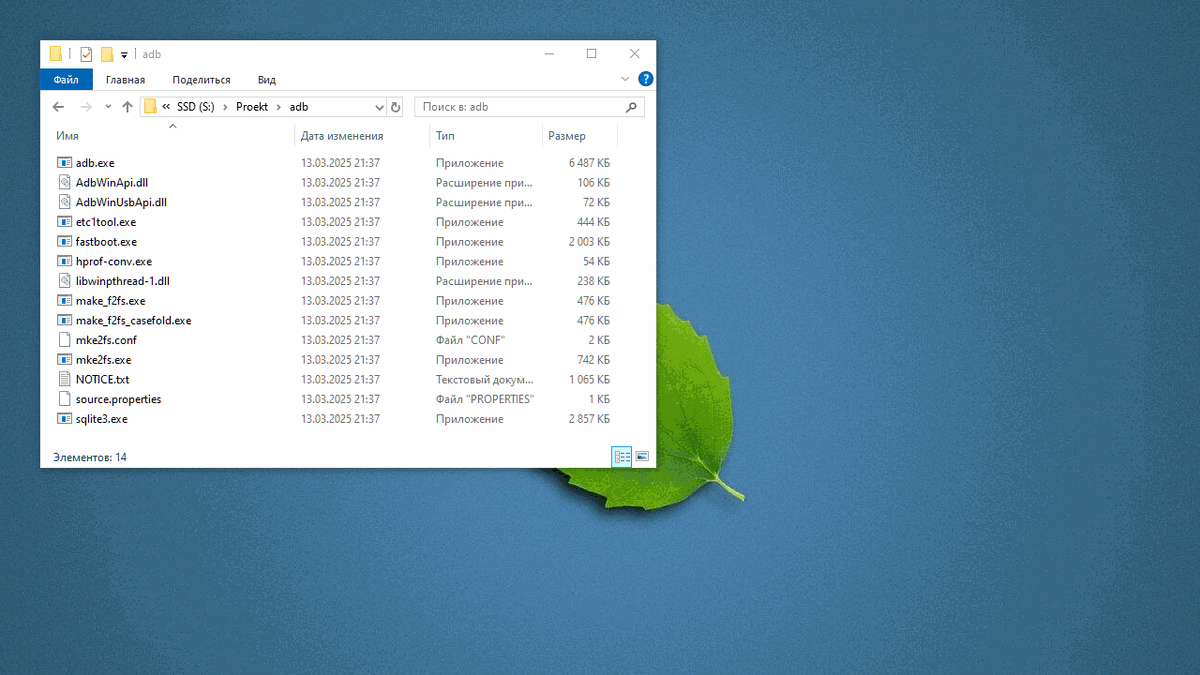Click the search magnifier icon

tap(631, 107)
